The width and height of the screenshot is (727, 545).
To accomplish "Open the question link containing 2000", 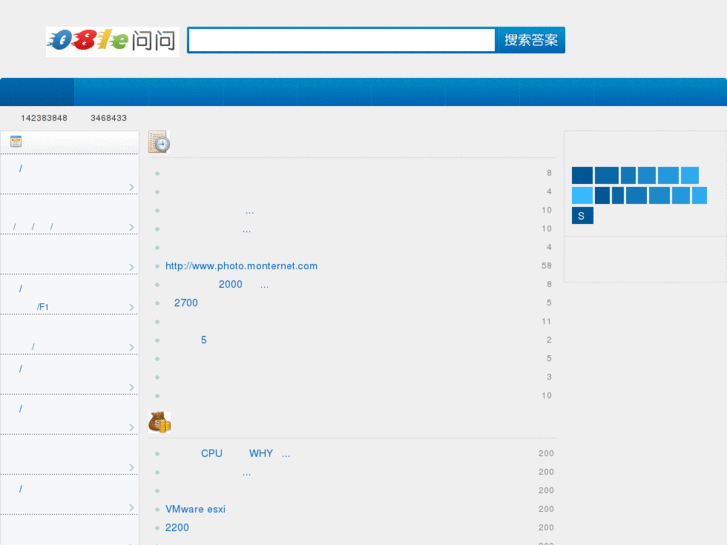I will (243, 284).
